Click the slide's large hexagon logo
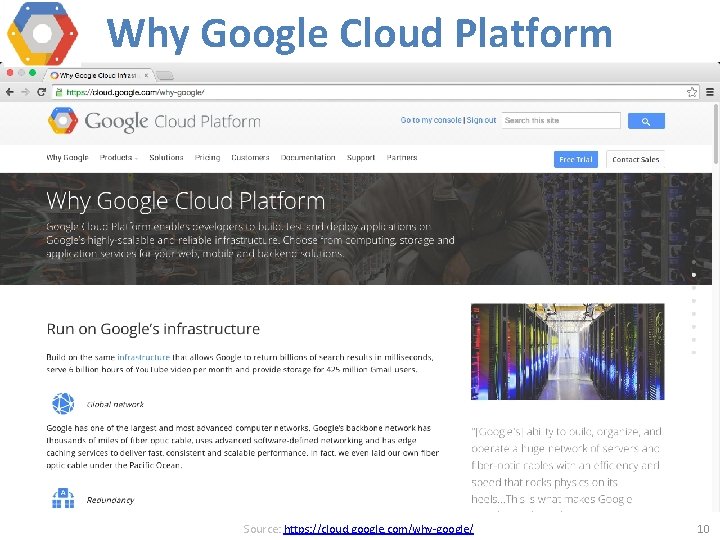The height and width of the screenshot is (540, 720). (x=43, y=34)
